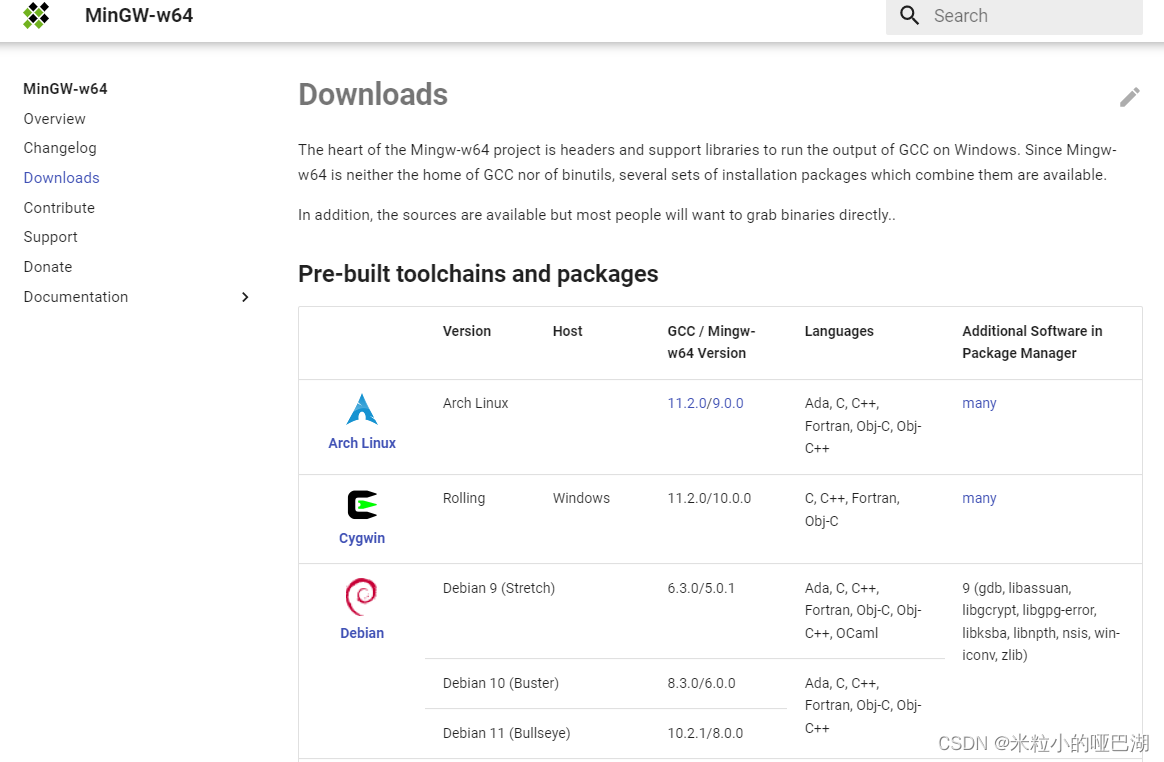Click the edit page pencil icon
The height and width of the screenshot is (762, 1164).
click(x=1129, y=97)
